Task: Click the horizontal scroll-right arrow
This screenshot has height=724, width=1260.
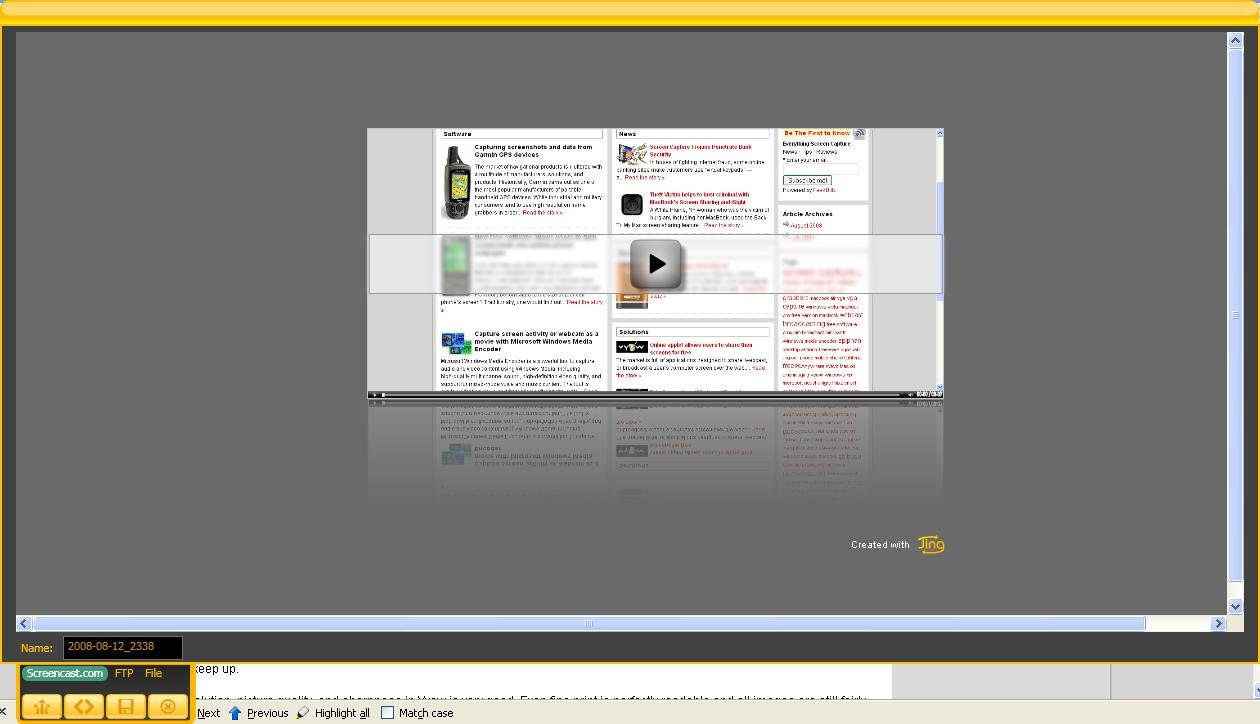Action: (x=1218, y=623)
